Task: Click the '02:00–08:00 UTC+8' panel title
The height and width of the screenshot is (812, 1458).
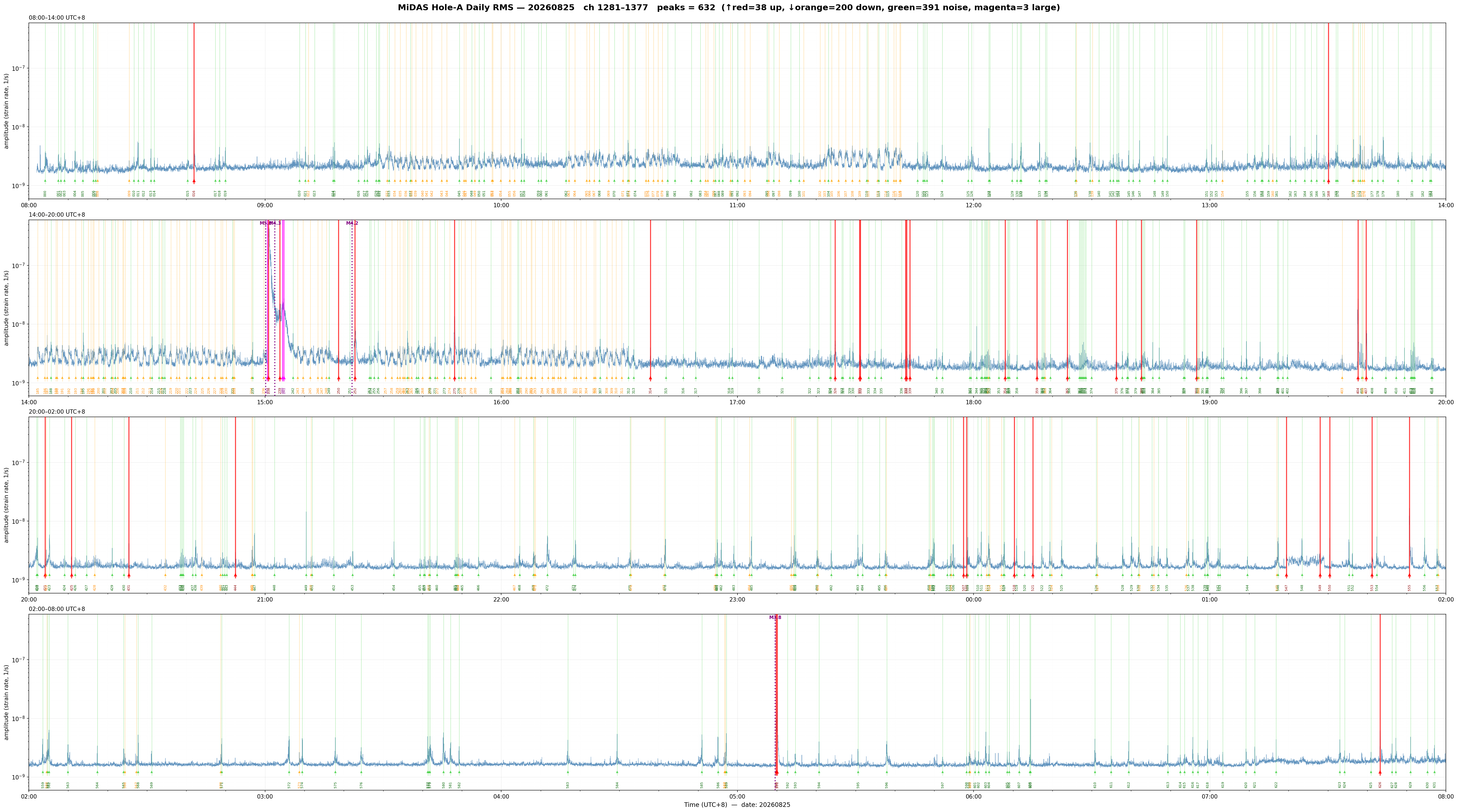Action: (57, 609)
